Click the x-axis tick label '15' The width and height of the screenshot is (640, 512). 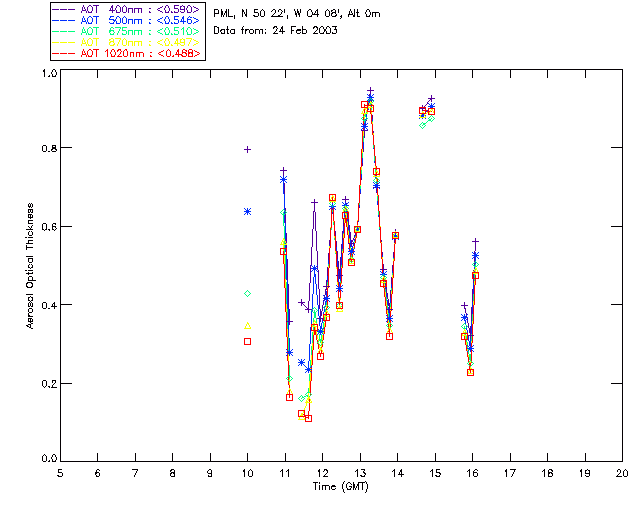[x=435, y=473]
